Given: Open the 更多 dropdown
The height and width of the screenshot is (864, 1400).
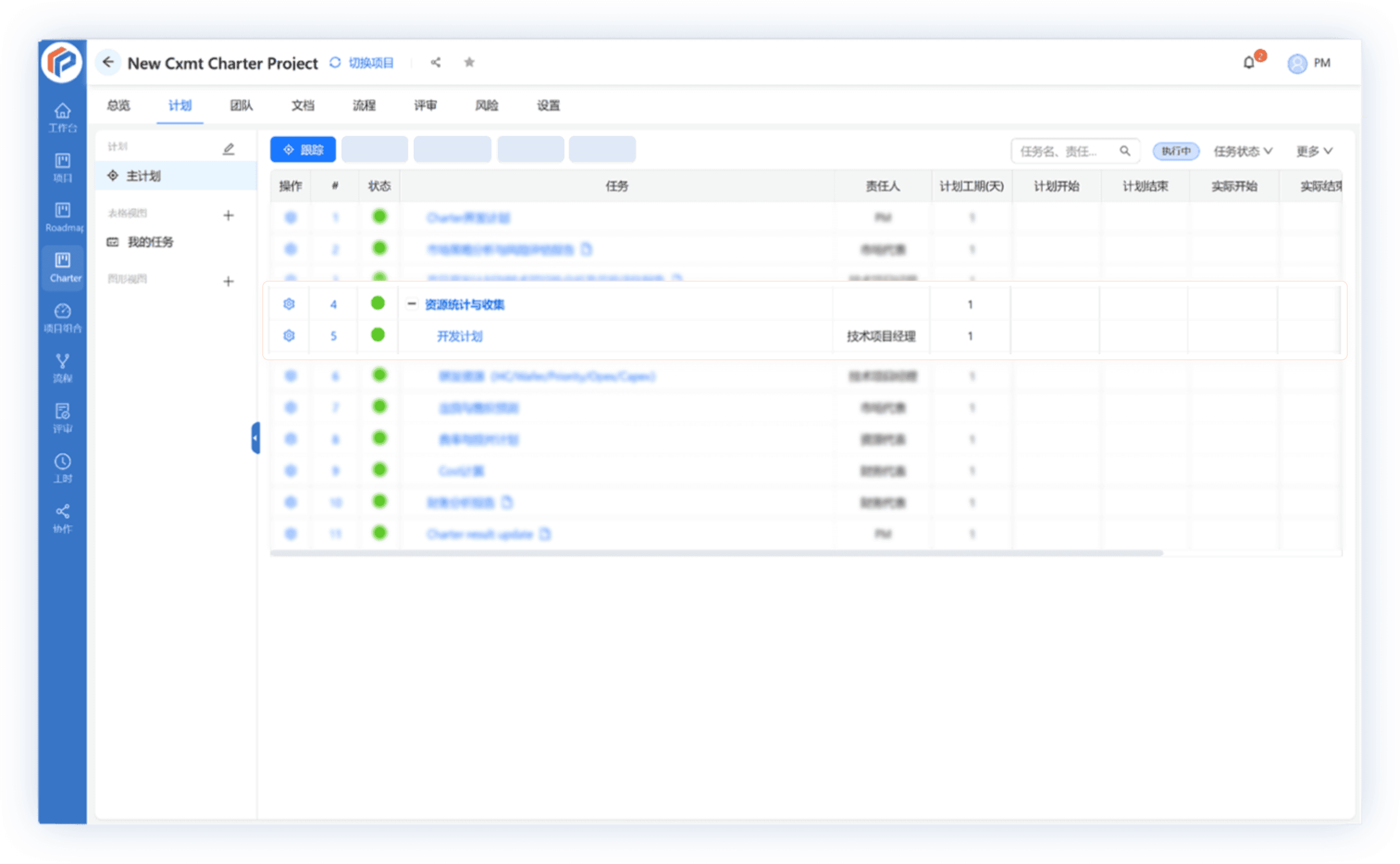Looking at the screenshot, I should click(1314, 151).
